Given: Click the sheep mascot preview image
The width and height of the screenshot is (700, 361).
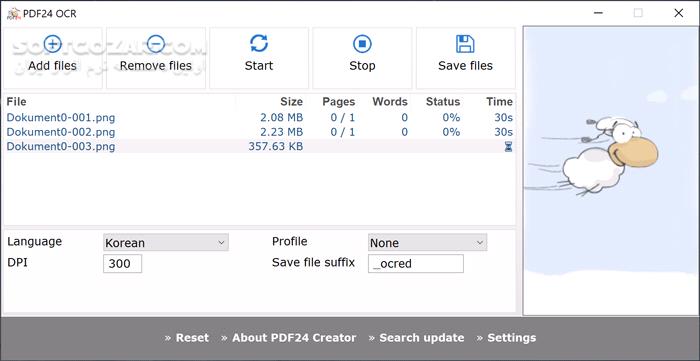Looking at the screenshot, I should pyautogui.click(x=611, y=171).
